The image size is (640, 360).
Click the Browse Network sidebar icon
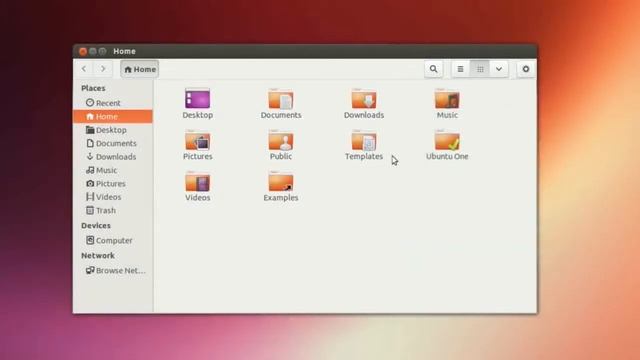(x=90, y=270)
